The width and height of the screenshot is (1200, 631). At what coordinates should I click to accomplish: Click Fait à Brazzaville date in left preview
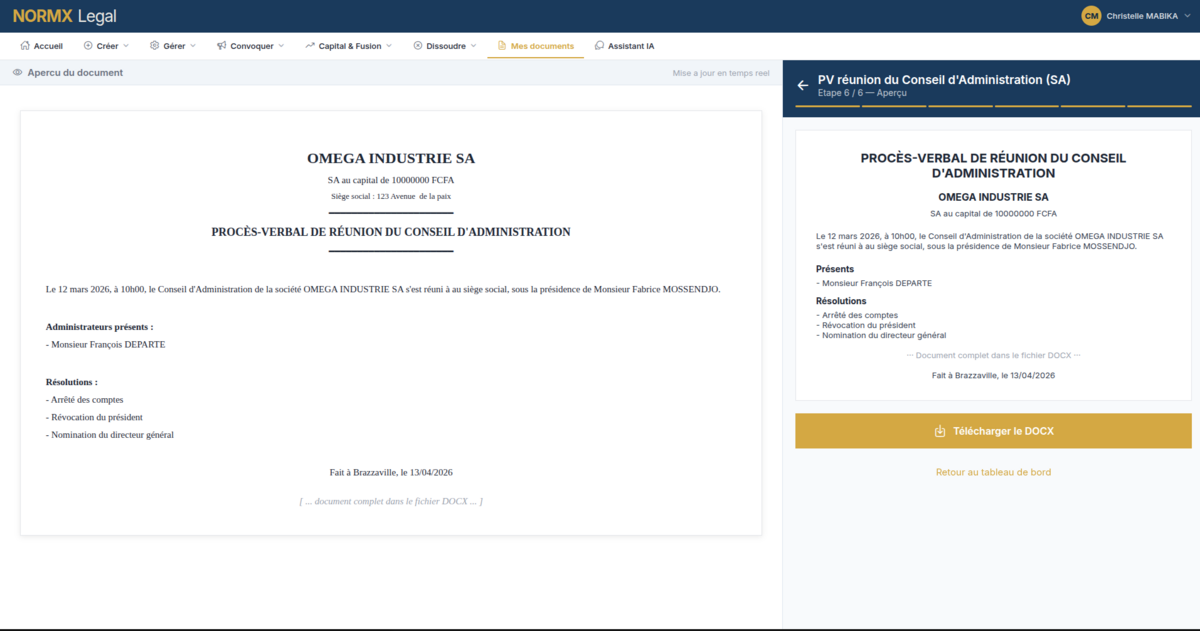tap(391, 472)
